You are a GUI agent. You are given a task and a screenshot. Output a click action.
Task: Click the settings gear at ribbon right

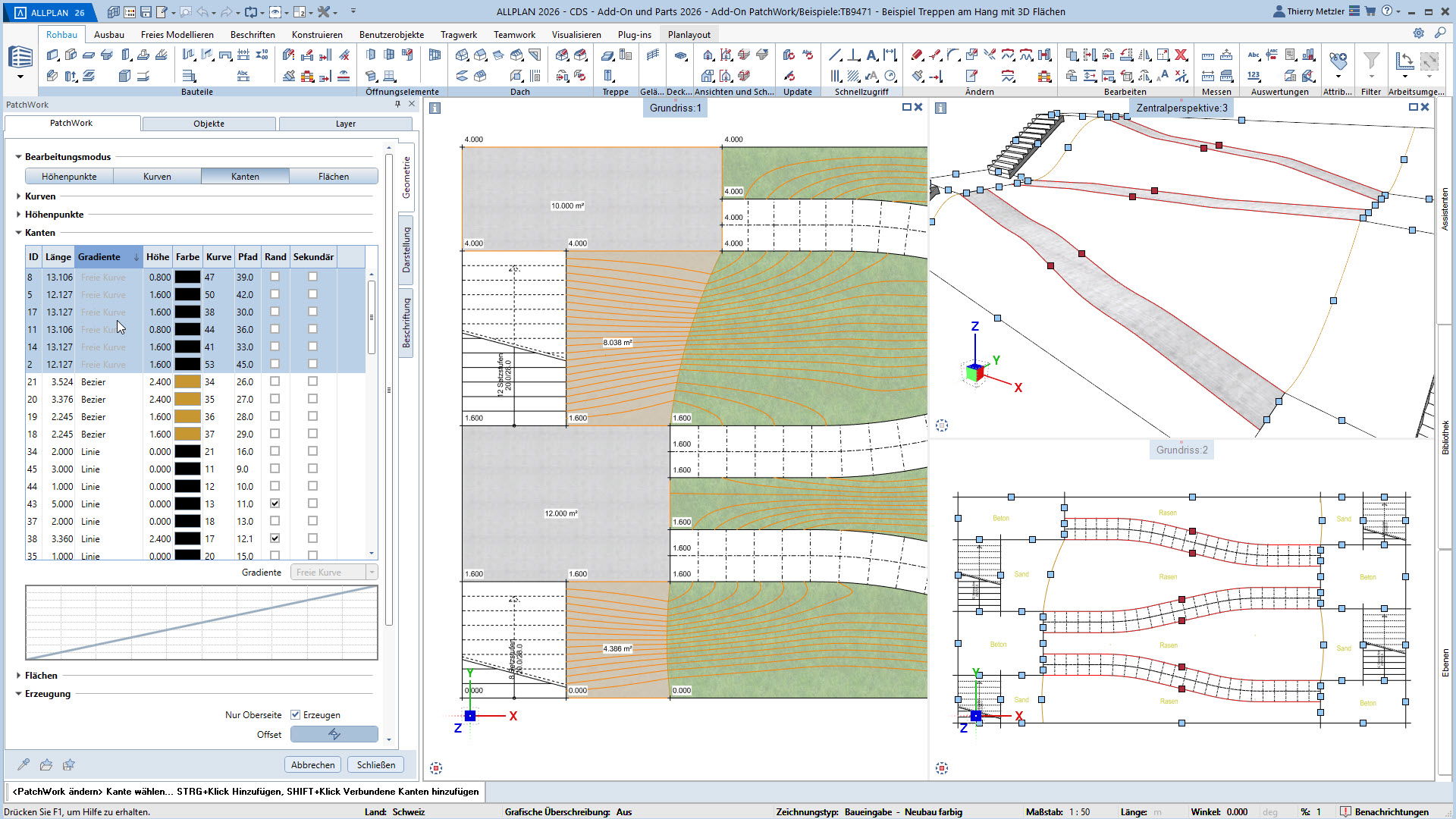(x=1418, y=33)
